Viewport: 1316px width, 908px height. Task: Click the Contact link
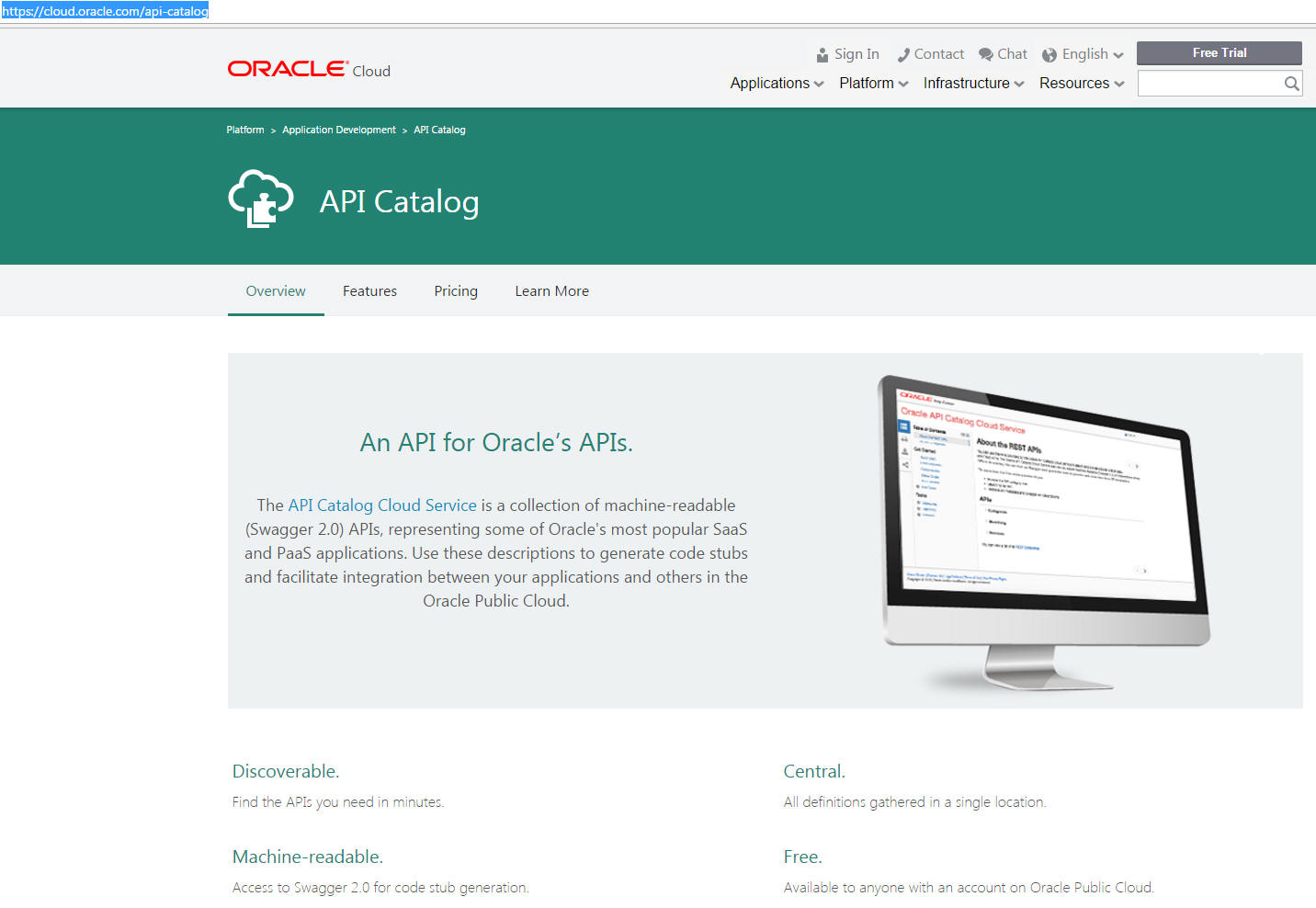pyautogui.click(x=939, y=54)
